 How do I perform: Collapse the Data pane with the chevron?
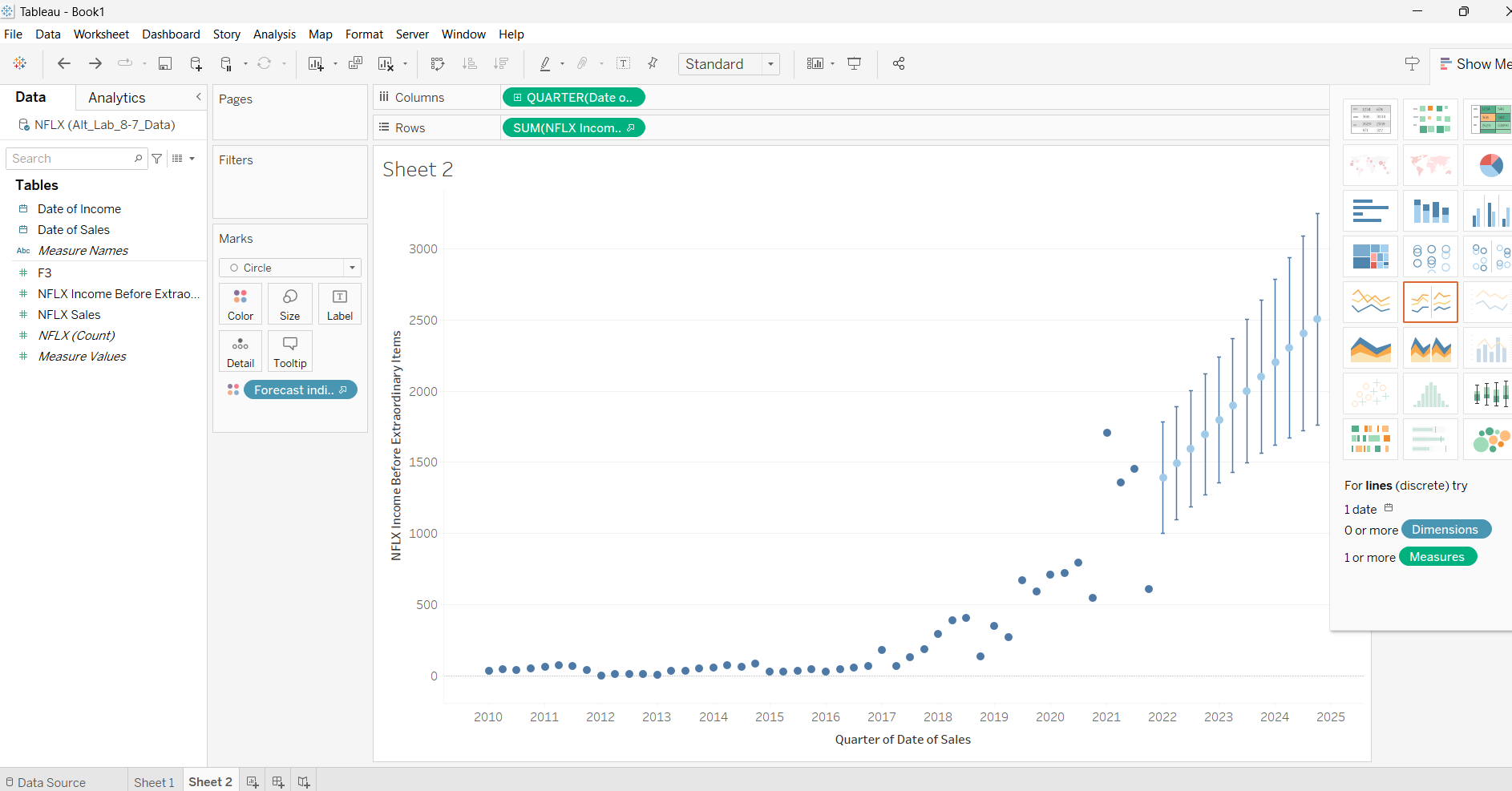click(x=198, y=97)
